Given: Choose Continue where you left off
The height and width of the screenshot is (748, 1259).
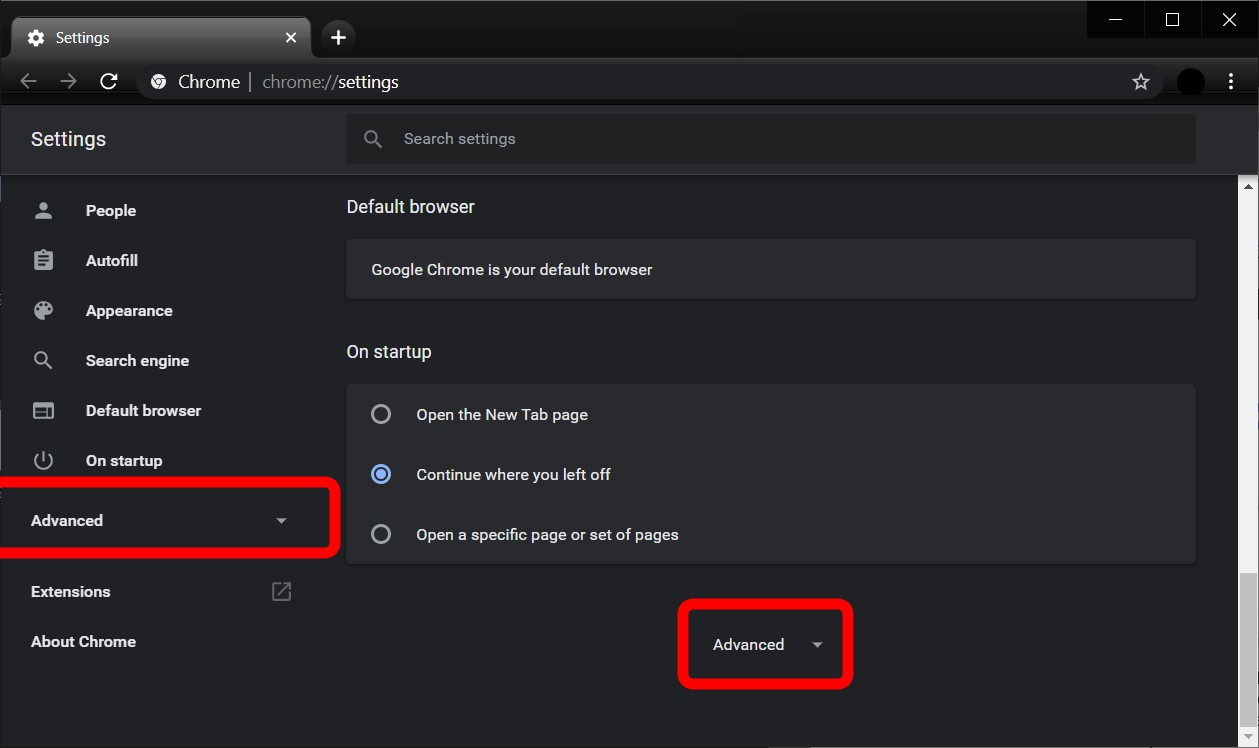Looking at the screenshot, I should [x=381, y=474].
